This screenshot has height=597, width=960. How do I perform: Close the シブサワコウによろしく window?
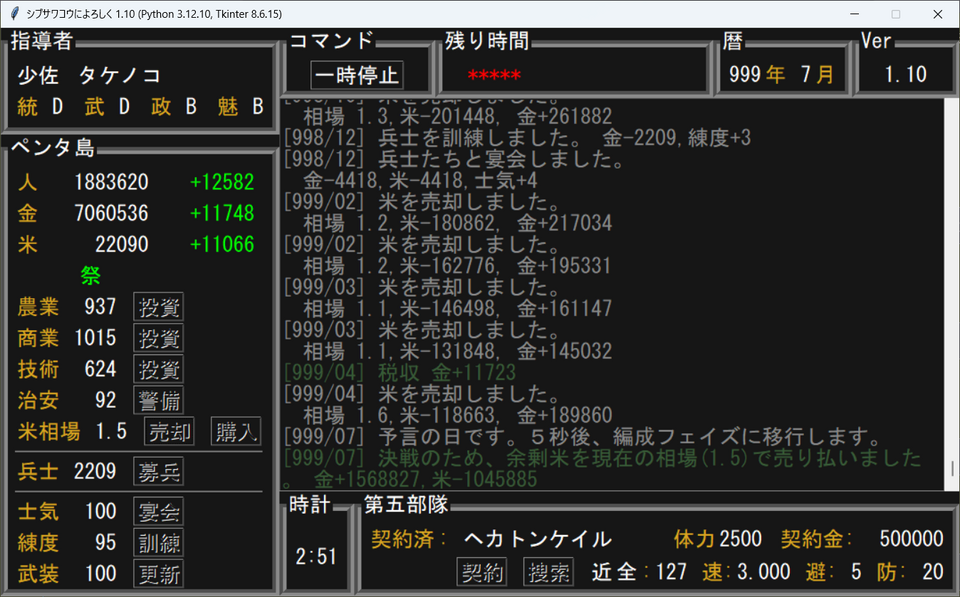coord(936,14)
